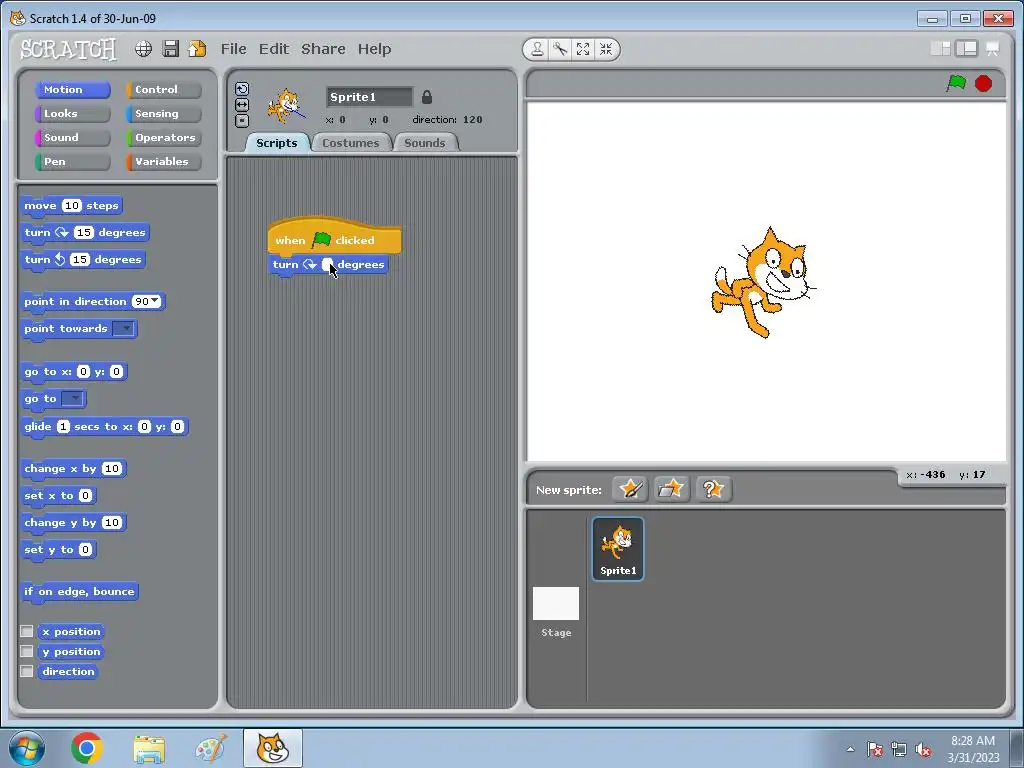
Task: Click the change x by block
Action: coord(73,469)
